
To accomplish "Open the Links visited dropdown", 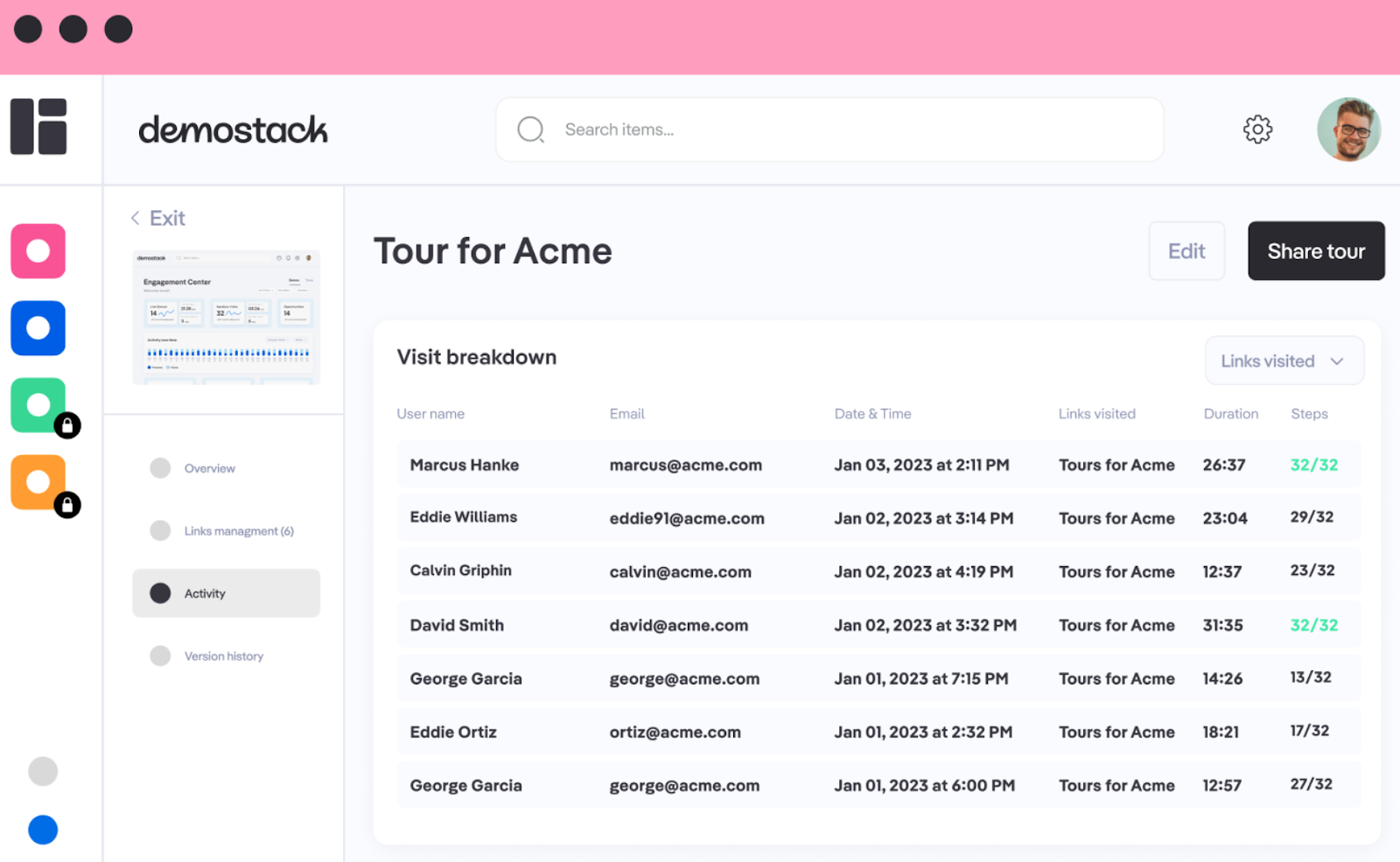I will coord(1284,360).
